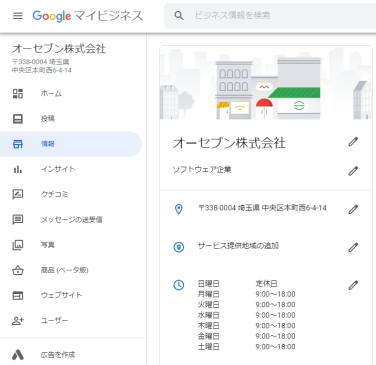Open the ユーザー menu item

click(71, 321)
